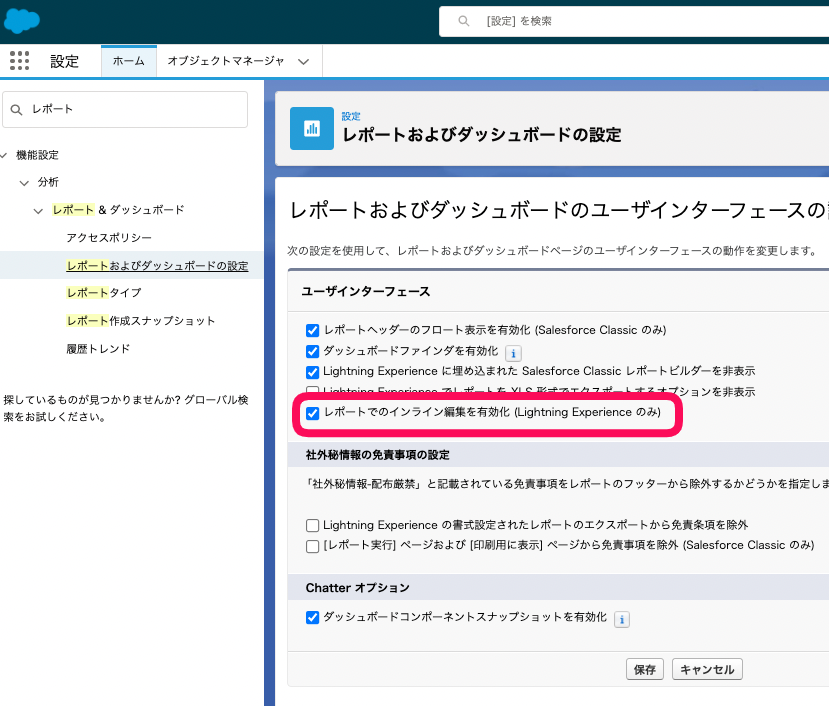829x706 pixels.
Task: Click the 設定 breadcrumb link above the page title
Action: point(351,116)
